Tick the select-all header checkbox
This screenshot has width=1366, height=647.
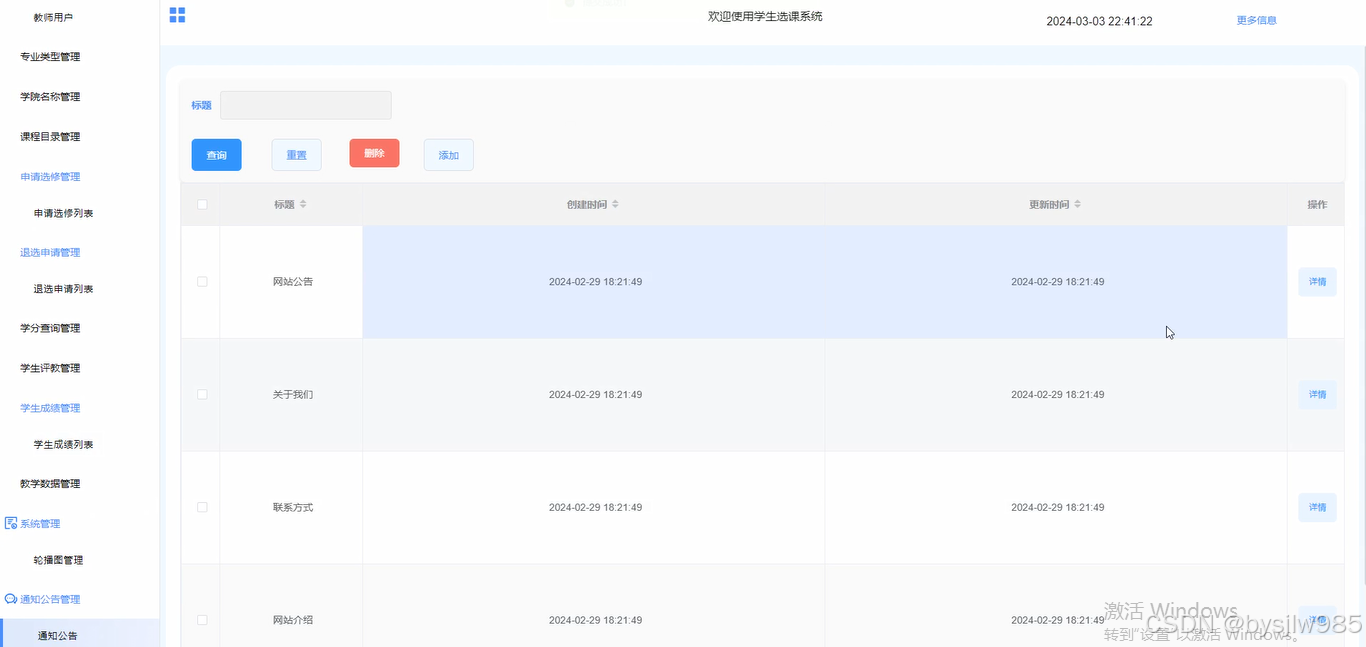pyautogui.click(x=202, y=204)
